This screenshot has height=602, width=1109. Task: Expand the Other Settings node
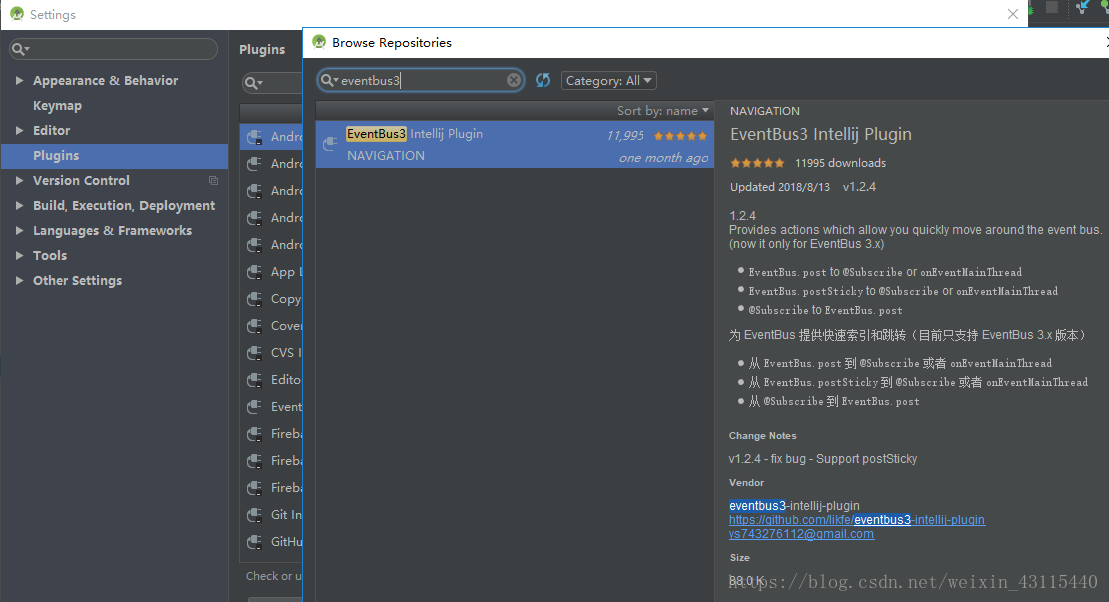pos(19,281)
